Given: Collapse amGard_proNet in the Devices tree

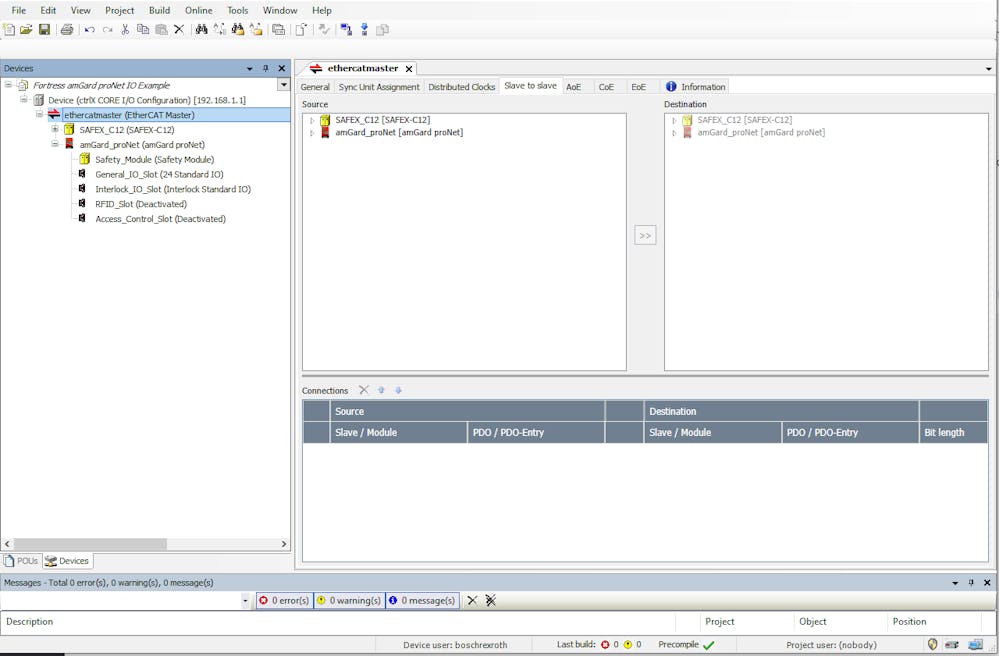Looking at the screenshot, I should 55,144.
